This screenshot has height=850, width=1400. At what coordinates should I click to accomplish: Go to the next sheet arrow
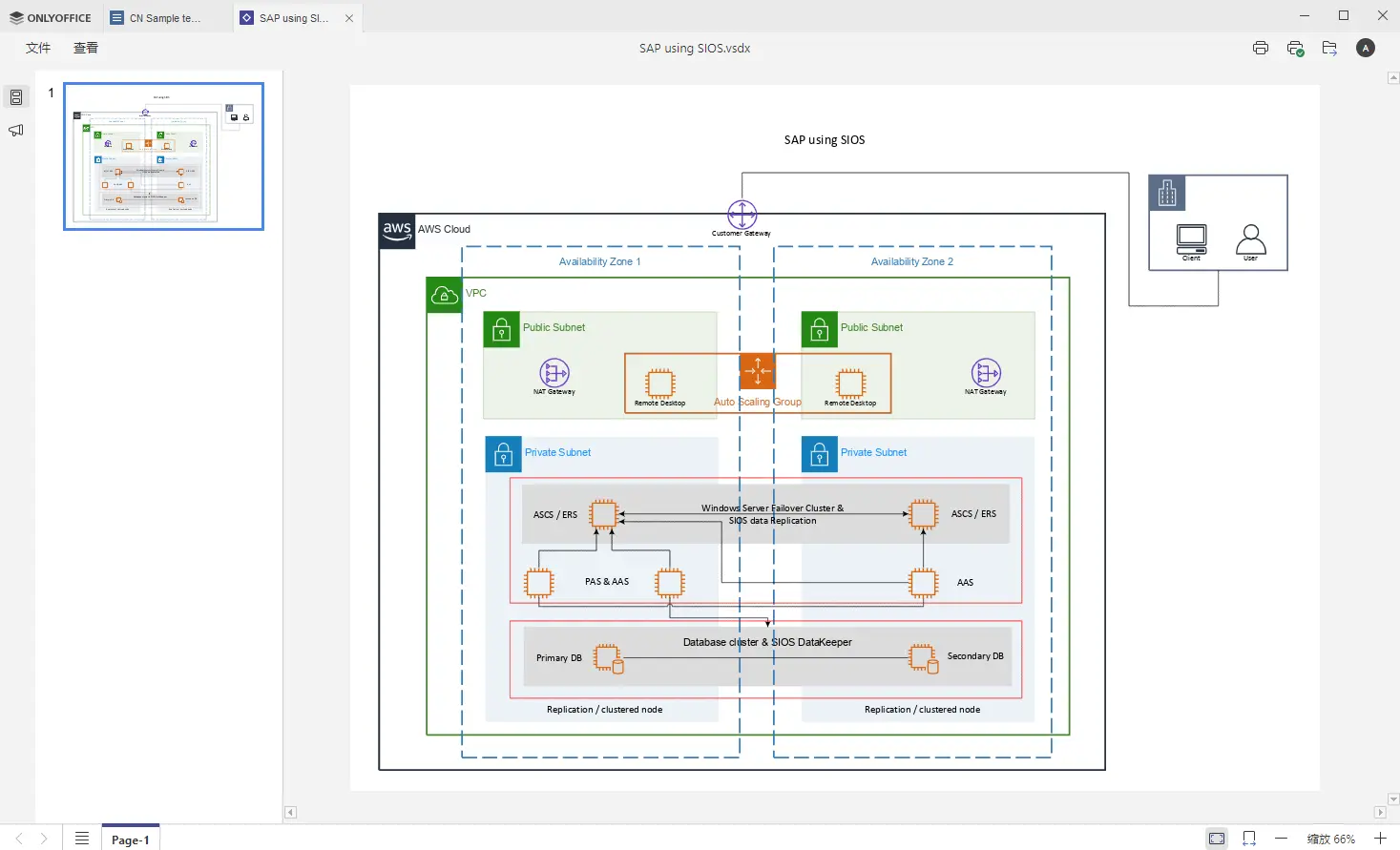[44, 839]
